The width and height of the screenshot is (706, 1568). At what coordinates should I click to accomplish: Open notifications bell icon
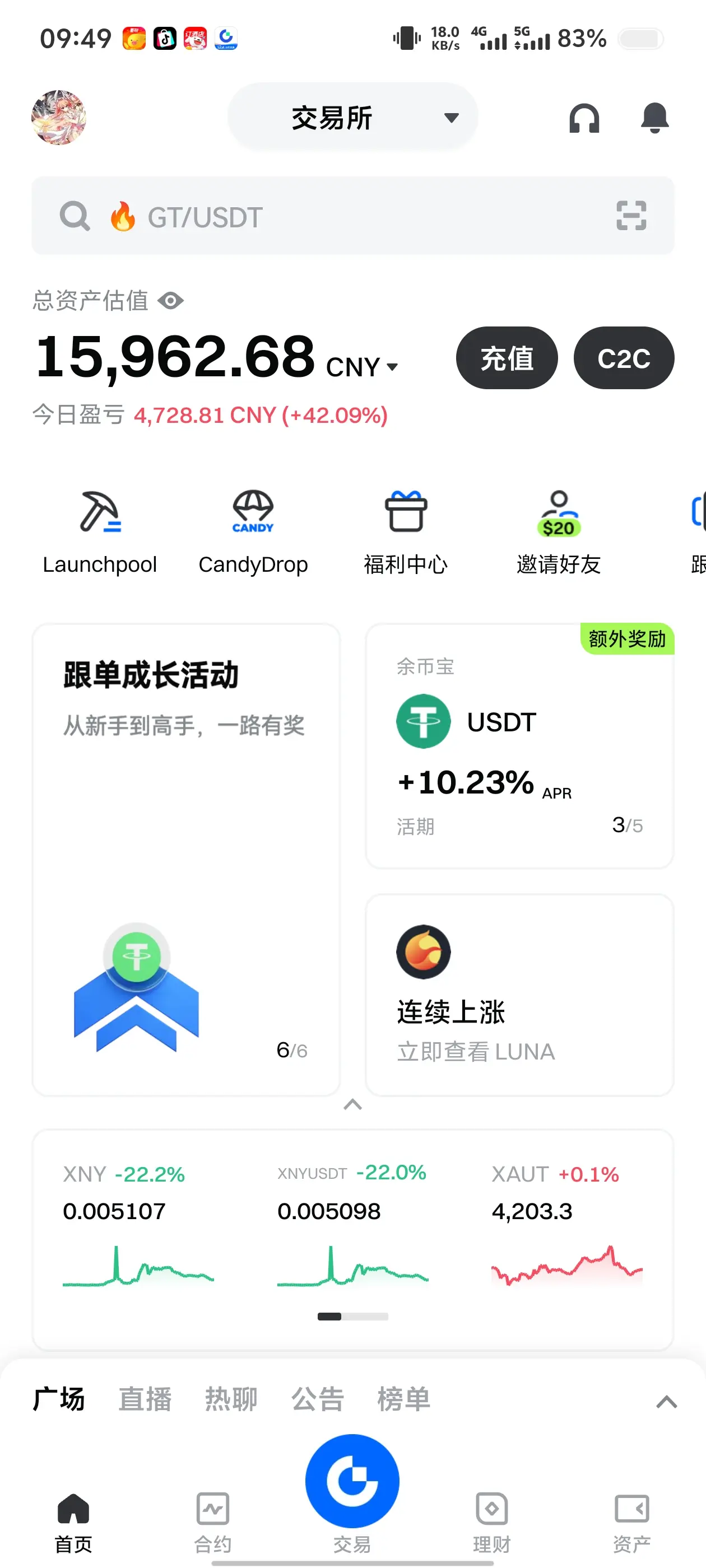pos(655,118)
